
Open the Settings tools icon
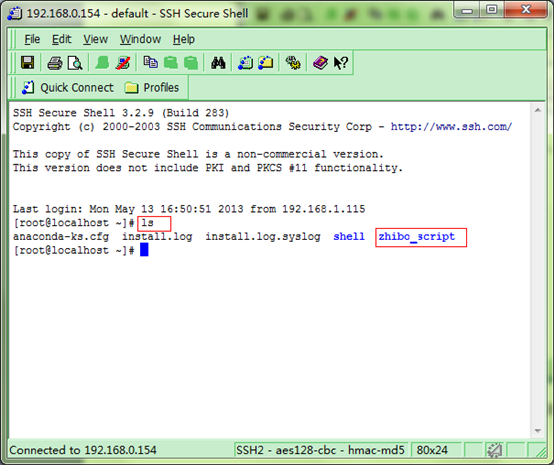293,63
